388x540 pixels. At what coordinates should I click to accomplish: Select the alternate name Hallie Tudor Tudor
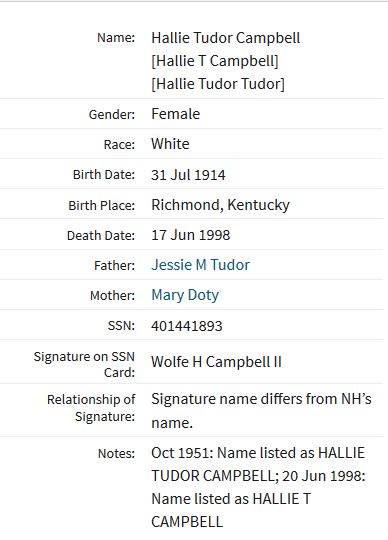pyautogui.click(x=218, y=84)
